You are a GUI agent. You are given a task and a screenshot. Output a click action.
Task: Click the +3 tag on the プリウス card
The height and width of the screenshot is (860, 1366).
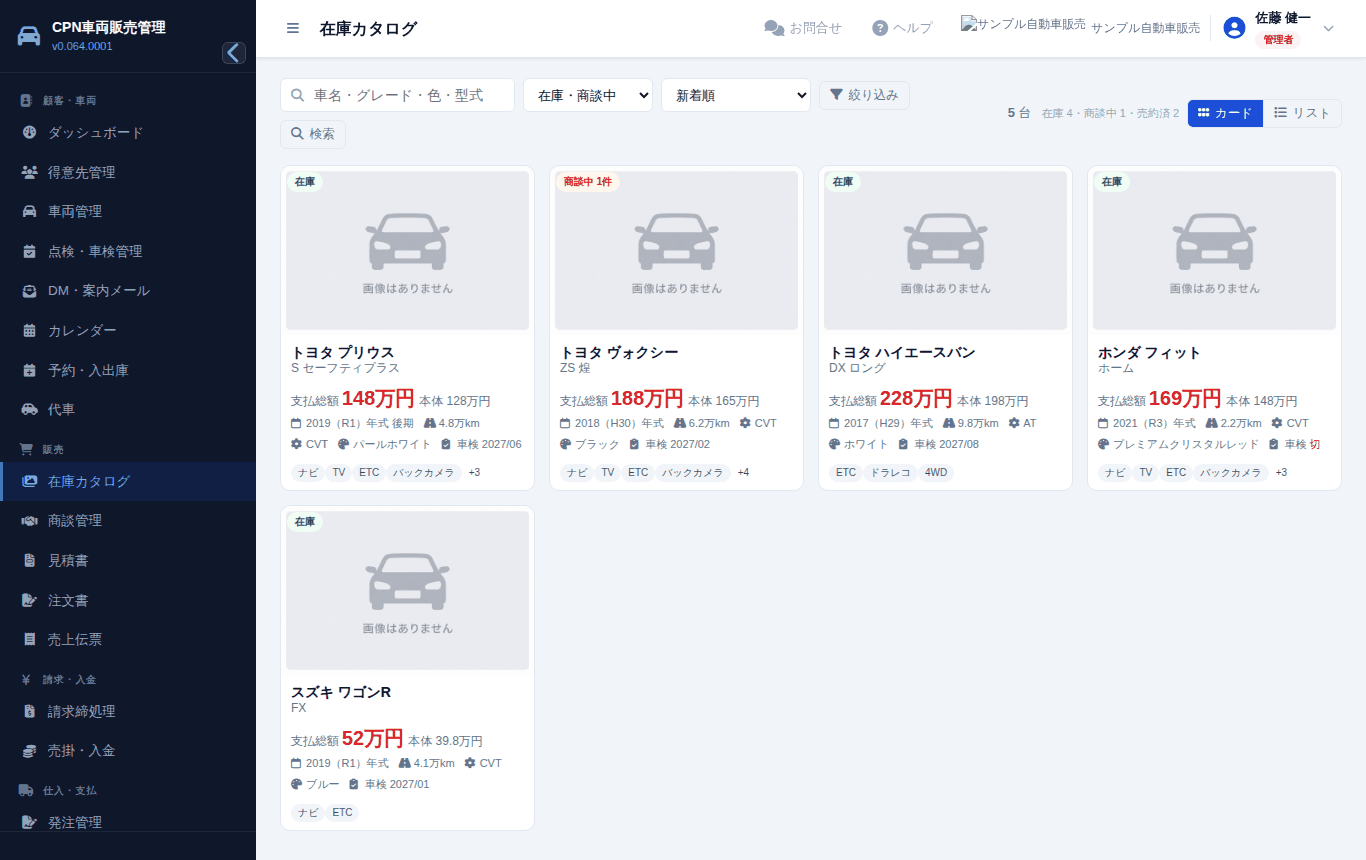click(474, 472)
